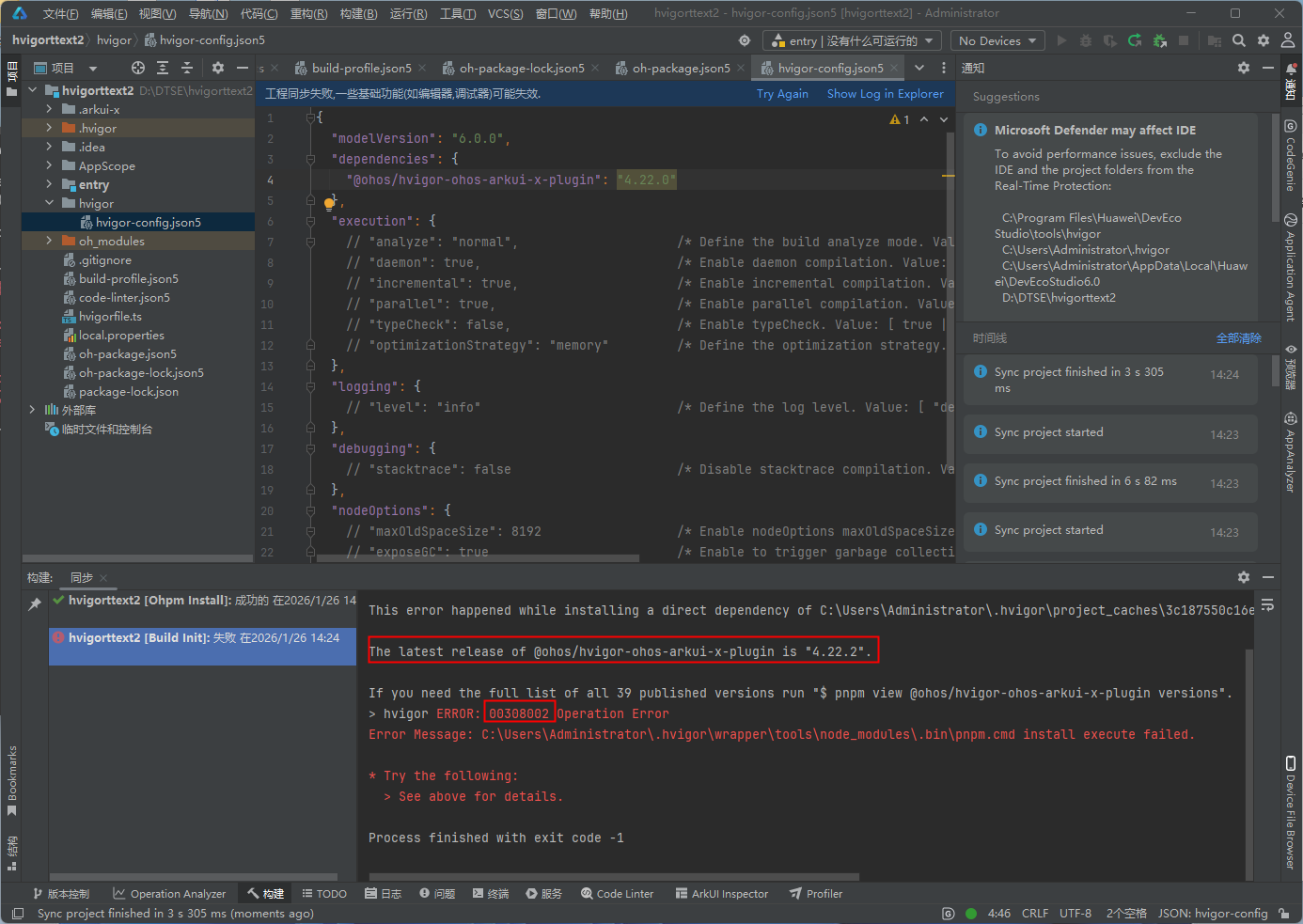This screenshot has height=924, width=1303.
Task: Open the entry run configuration dropdown
Action: click(x=853, y=40)
